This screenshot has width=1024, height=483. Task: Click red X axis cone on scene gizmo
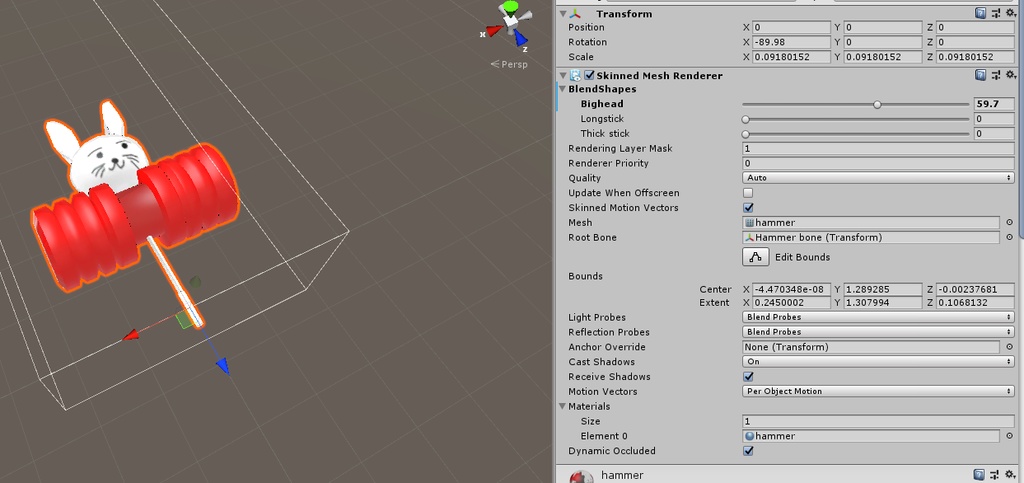(x=495, y=30)
